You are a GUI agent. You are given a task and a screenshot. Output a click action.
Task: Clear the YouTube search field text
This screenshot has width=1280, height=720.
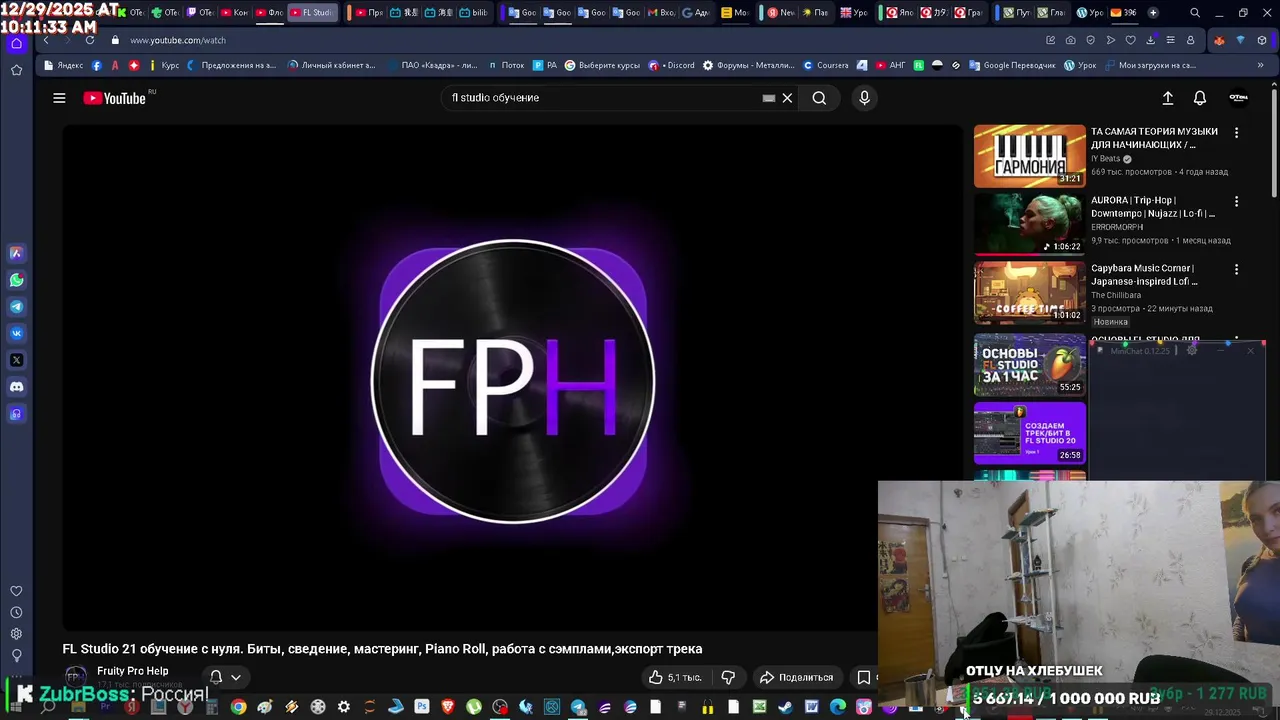787,98
